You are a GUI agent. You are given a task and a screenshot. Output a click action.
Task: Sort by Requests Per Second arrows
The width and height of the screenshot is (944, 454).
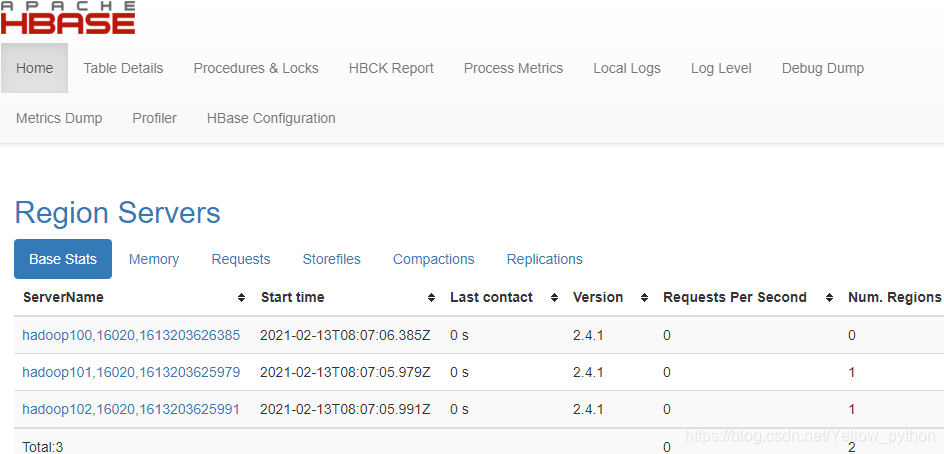coord(829,297)
